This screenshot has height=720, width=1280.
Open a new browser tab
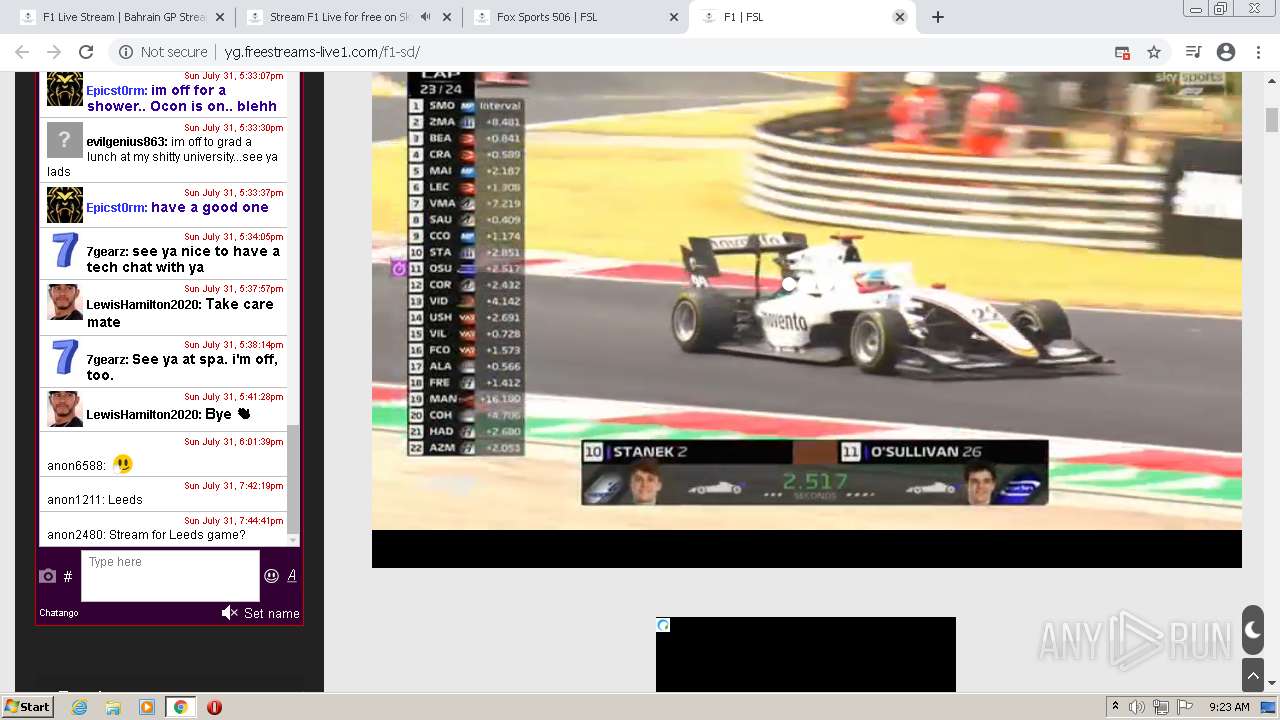point(938,17)
